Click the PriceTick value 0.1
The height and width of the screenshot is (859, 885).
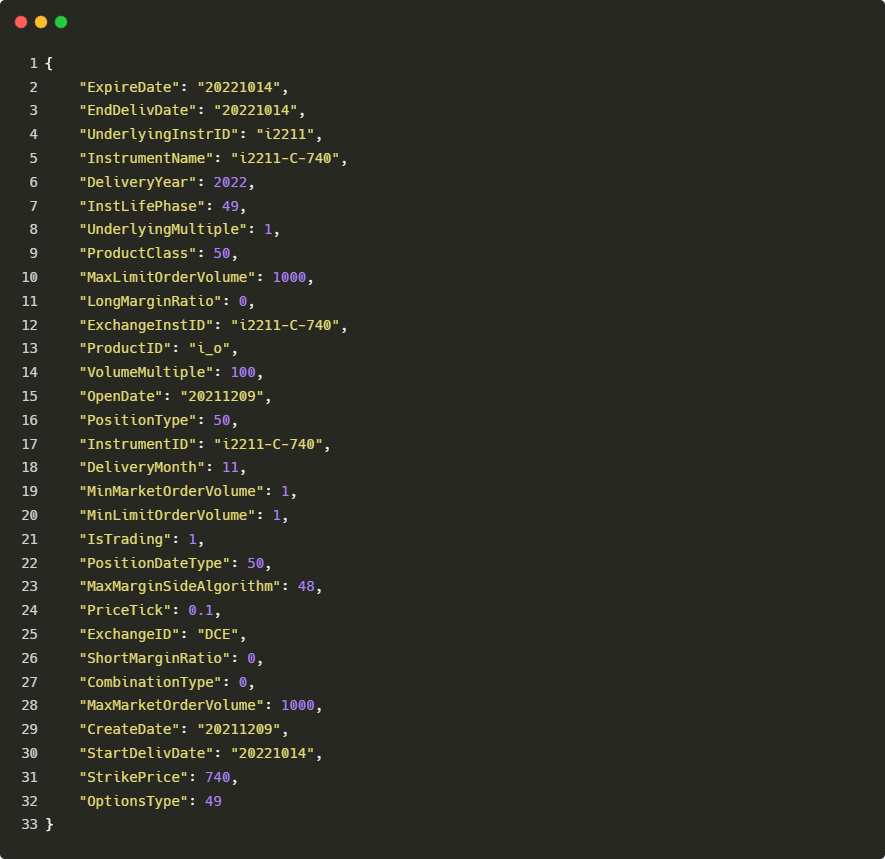pos(201,610)
